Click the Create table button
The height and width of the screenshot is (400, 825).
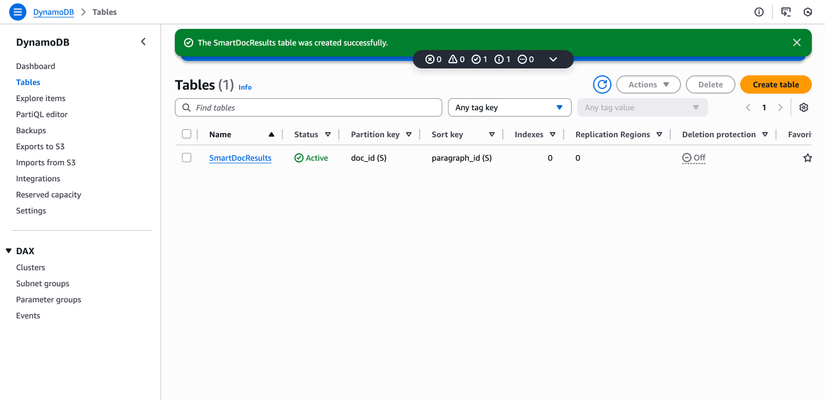776,84
